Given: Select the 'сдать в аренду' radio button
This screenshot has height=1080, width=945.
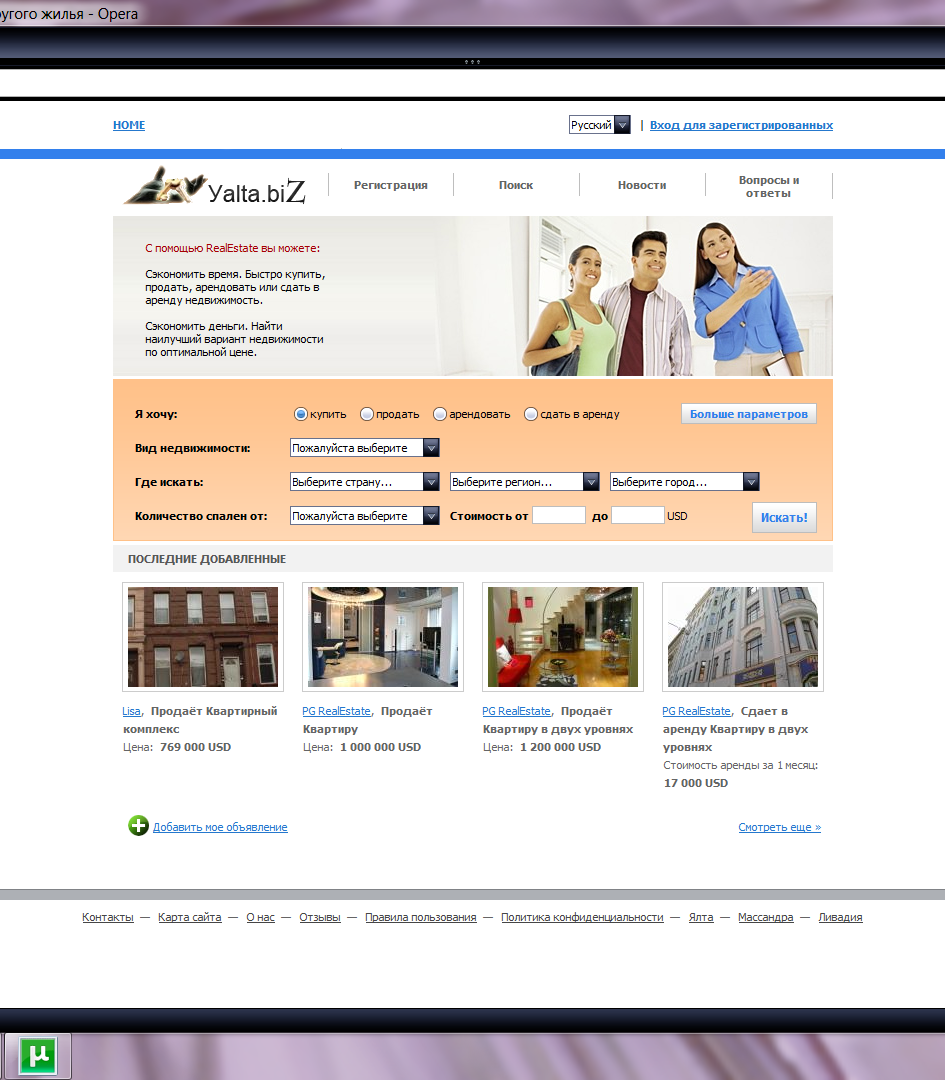Looking at the screenshot, I should 530,414.
